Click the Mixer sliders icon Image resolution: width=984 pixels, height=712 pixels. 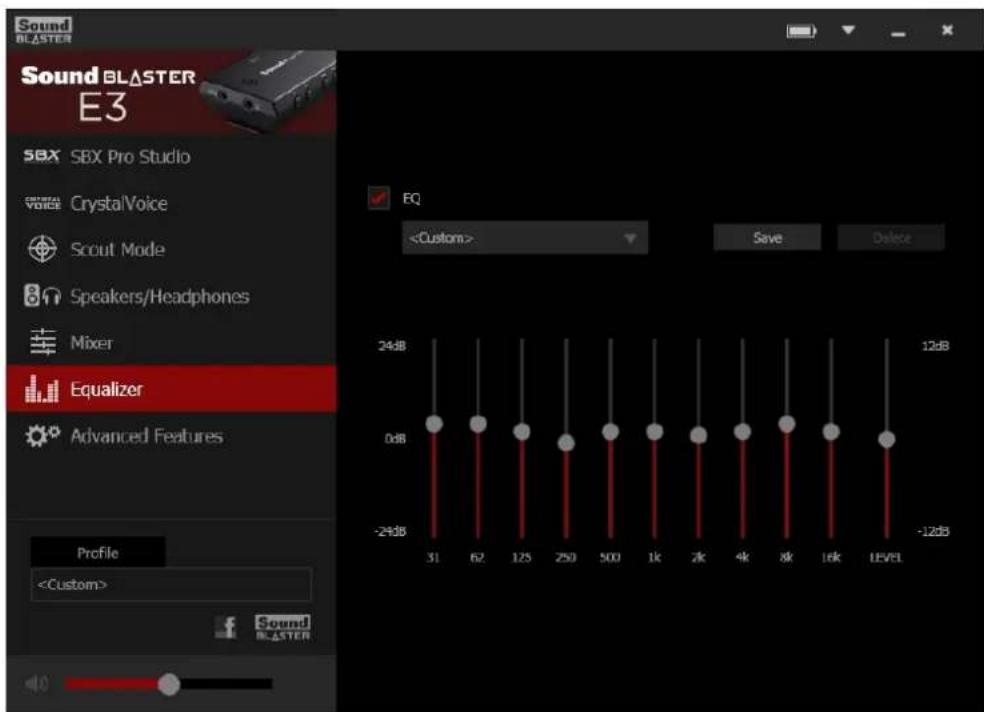[x=43, y=342]
